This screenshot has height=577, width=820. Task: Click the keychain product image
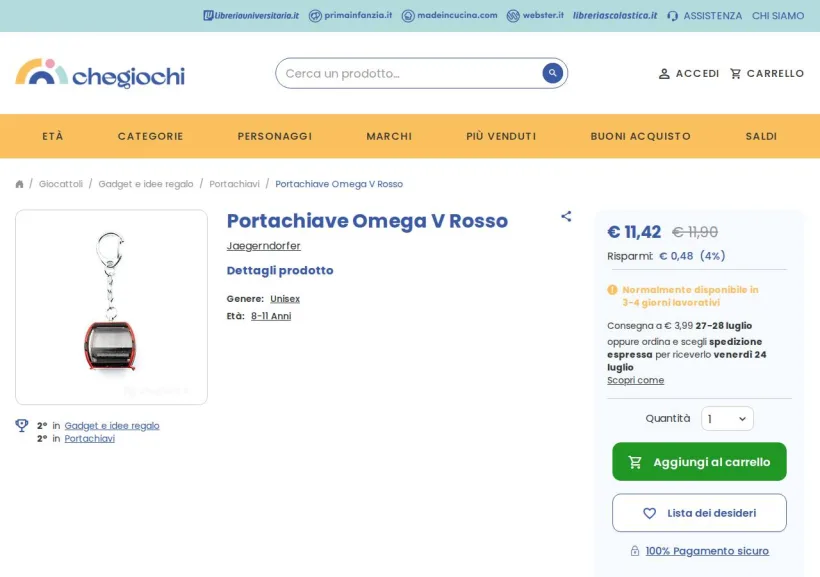coord(111,307)
